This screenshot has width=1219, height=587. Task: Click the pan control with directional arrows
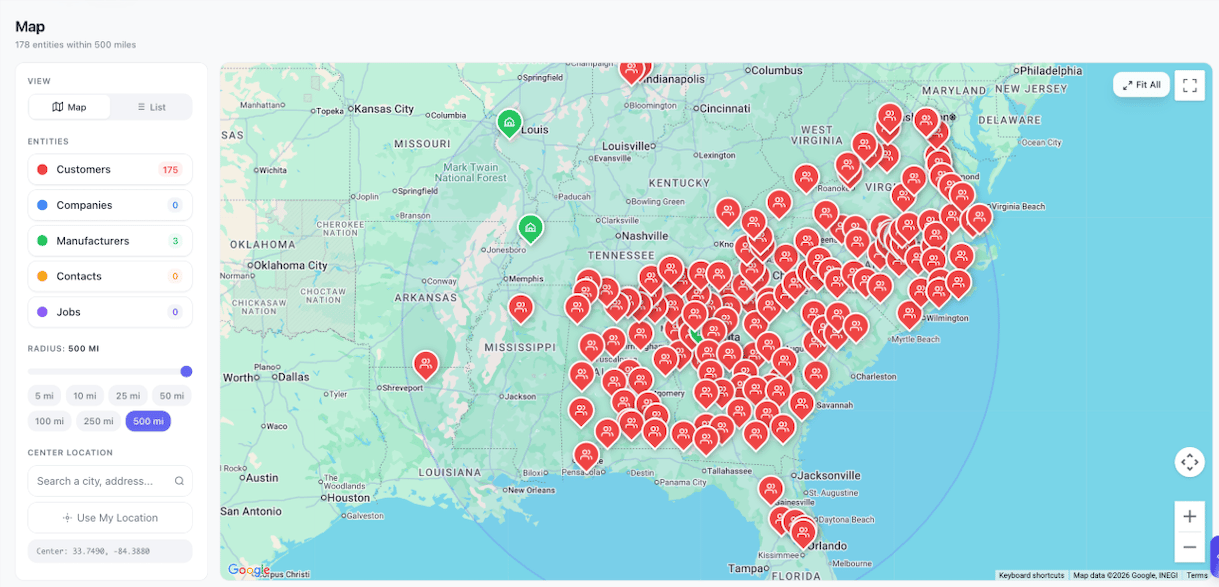(1189, 462)
